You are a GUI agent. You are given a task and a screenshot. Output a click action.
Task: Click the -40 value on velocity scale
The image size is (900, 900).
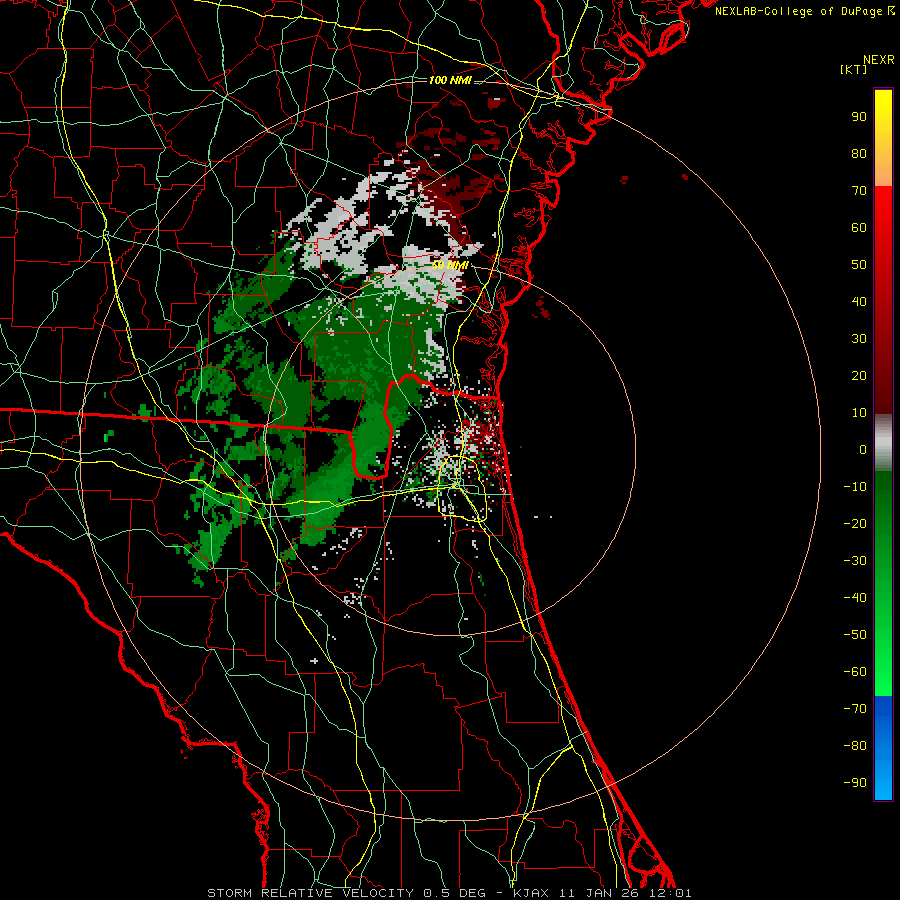tap(855, 598)
